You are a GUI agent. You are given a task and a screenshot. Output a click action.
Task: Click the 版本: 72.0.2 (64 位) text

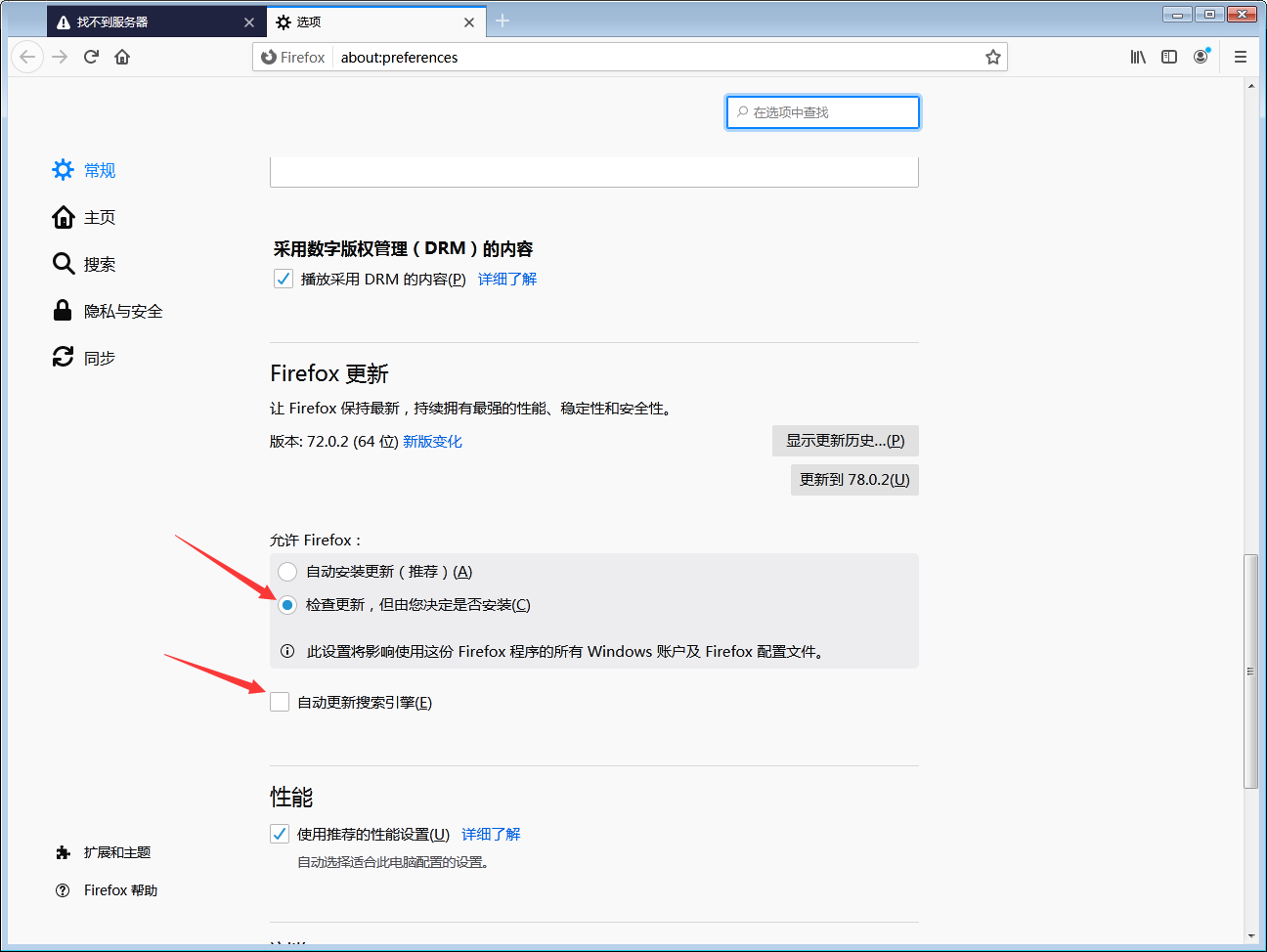click(x=334, y=442)
